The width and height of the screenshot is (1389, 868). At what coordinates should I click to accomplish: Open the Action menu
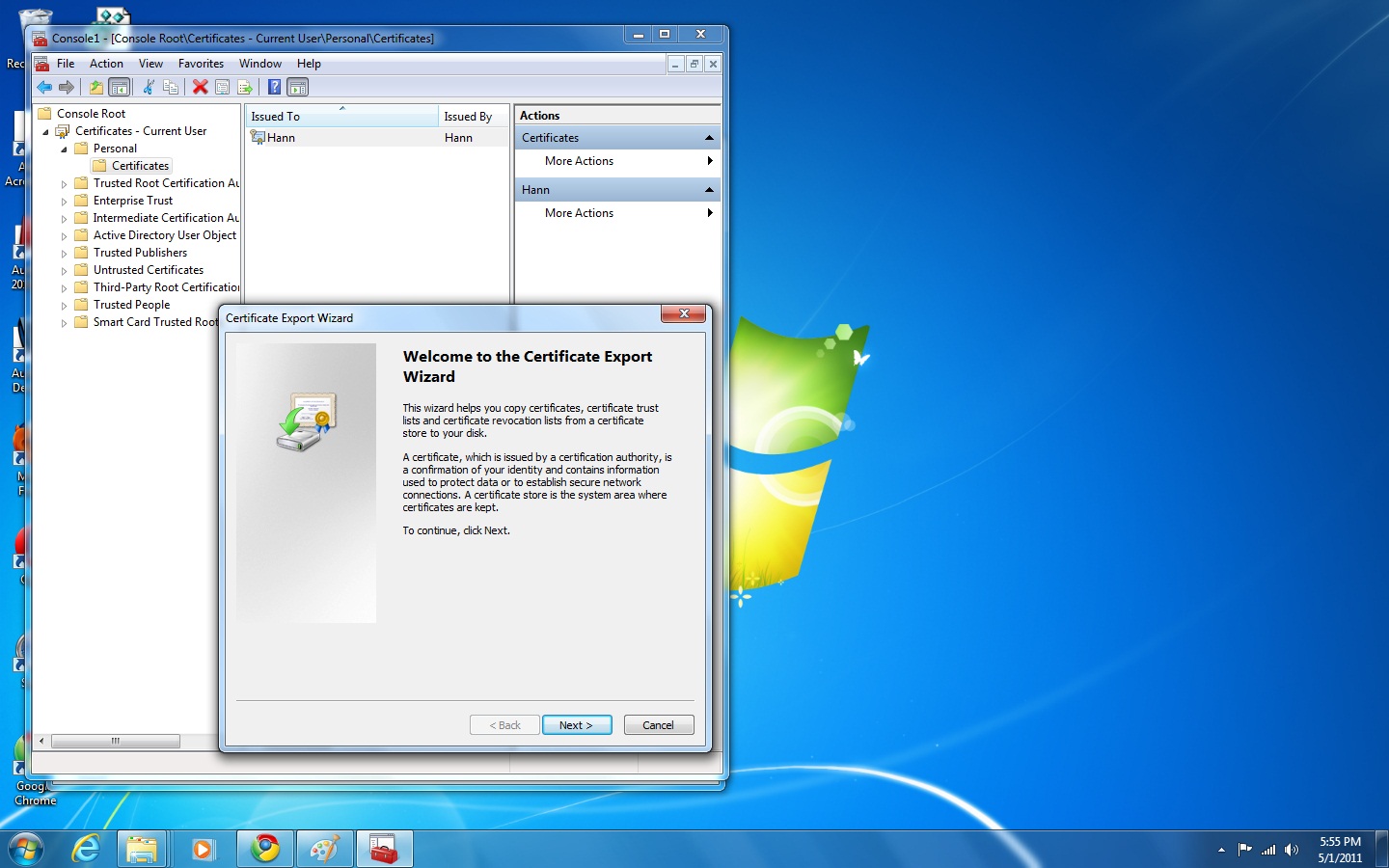[x=106, y=64]
